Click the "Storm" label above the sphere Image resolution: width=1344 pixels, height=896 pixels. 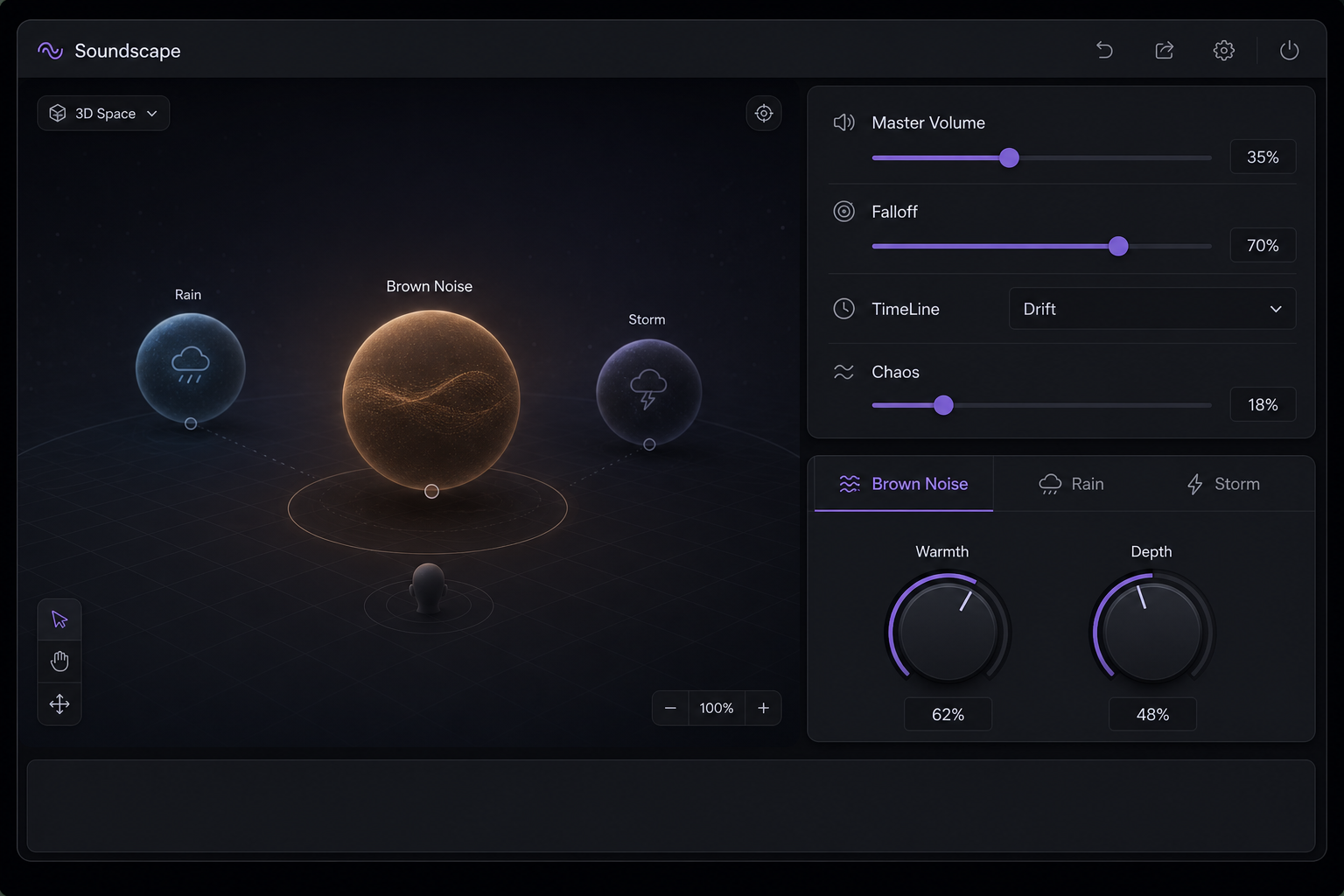[x=647, y=319]
